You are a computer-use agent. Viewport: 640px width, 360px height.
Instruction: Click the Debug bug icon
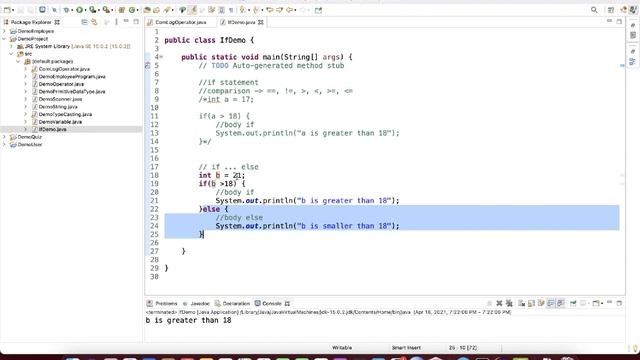[x=66, y=10]
